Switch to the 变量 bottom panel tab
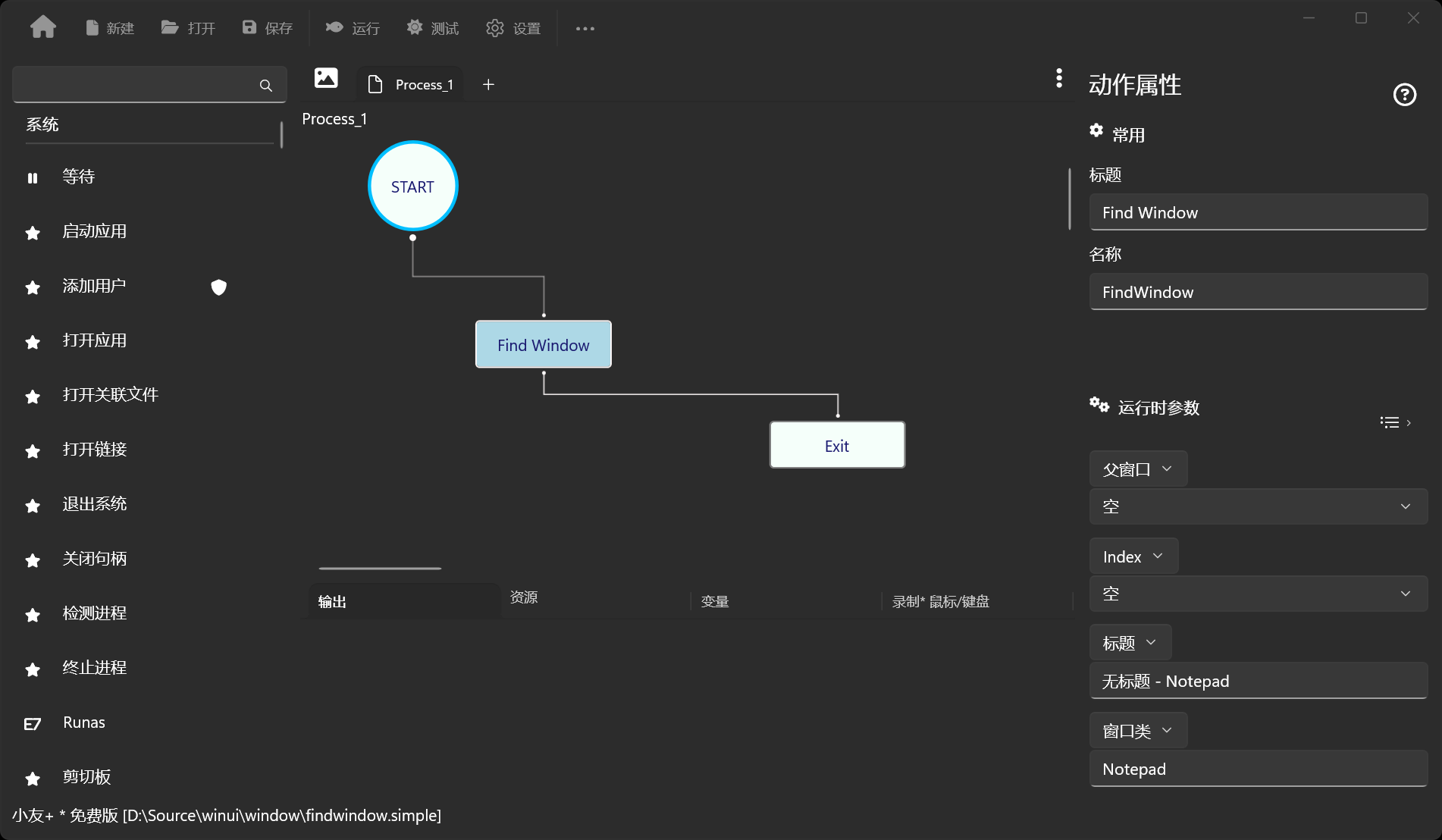 pos(713,601)
